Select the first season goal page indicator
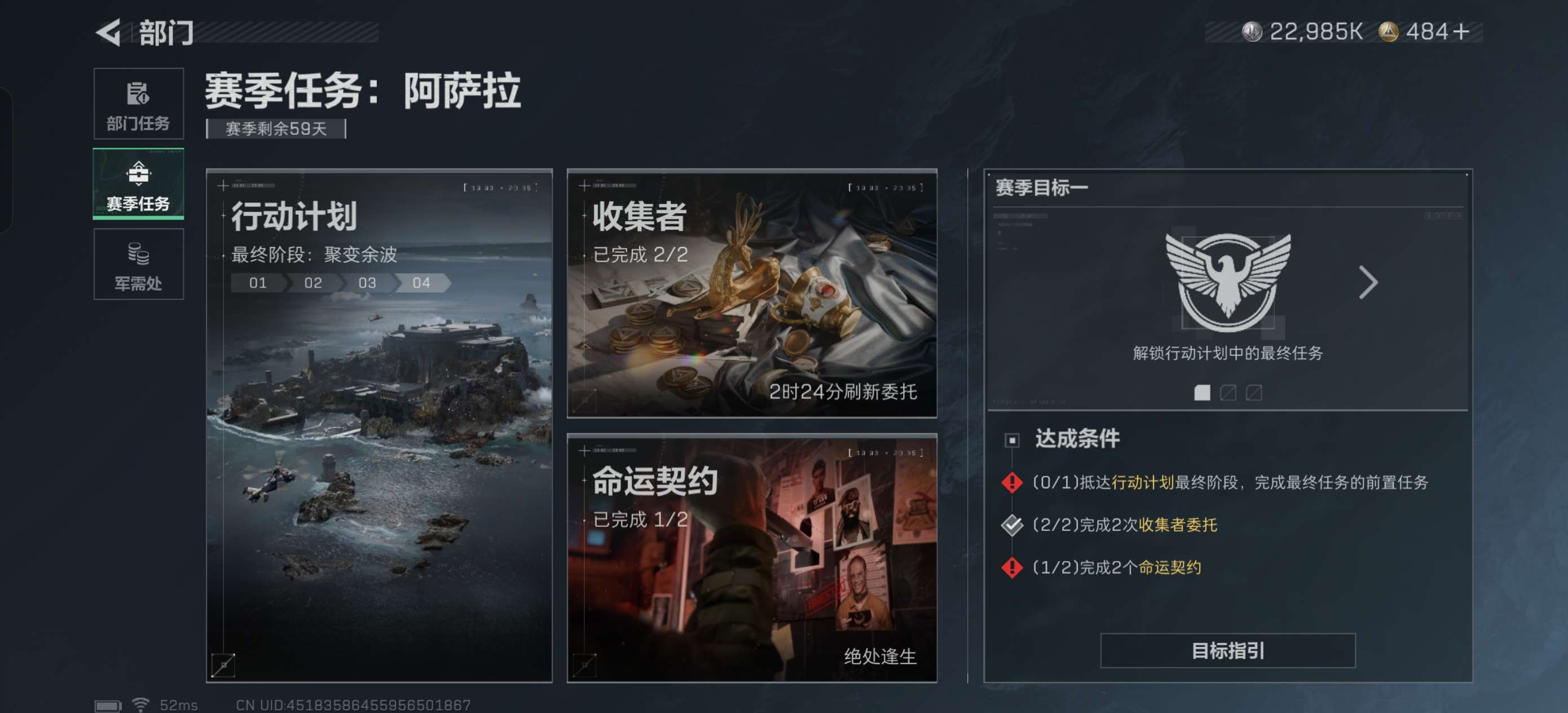The width and height of the screenshot is (1568, 713). point(1202,393)
